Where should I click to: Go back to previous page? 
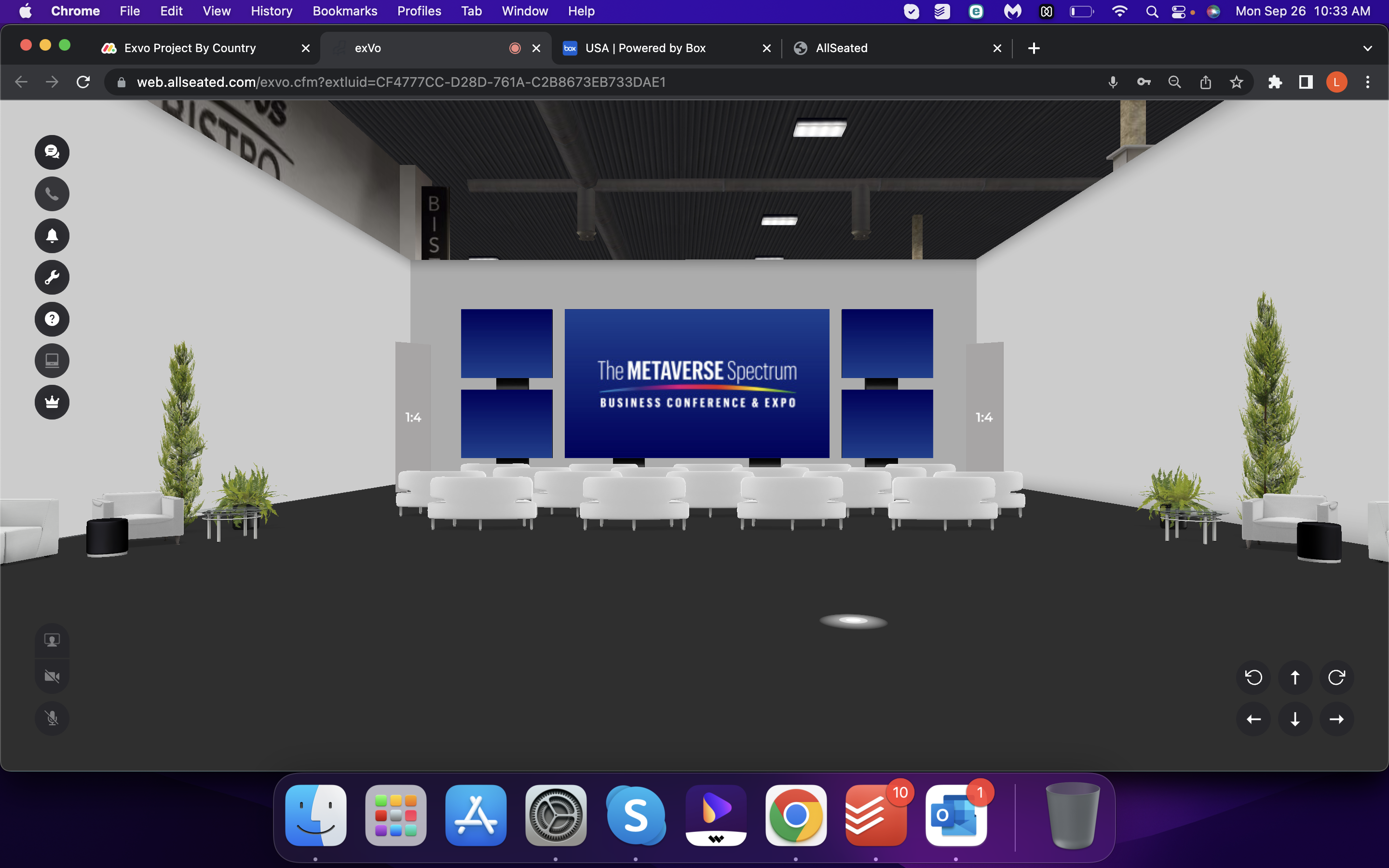(x=21, y=82)
